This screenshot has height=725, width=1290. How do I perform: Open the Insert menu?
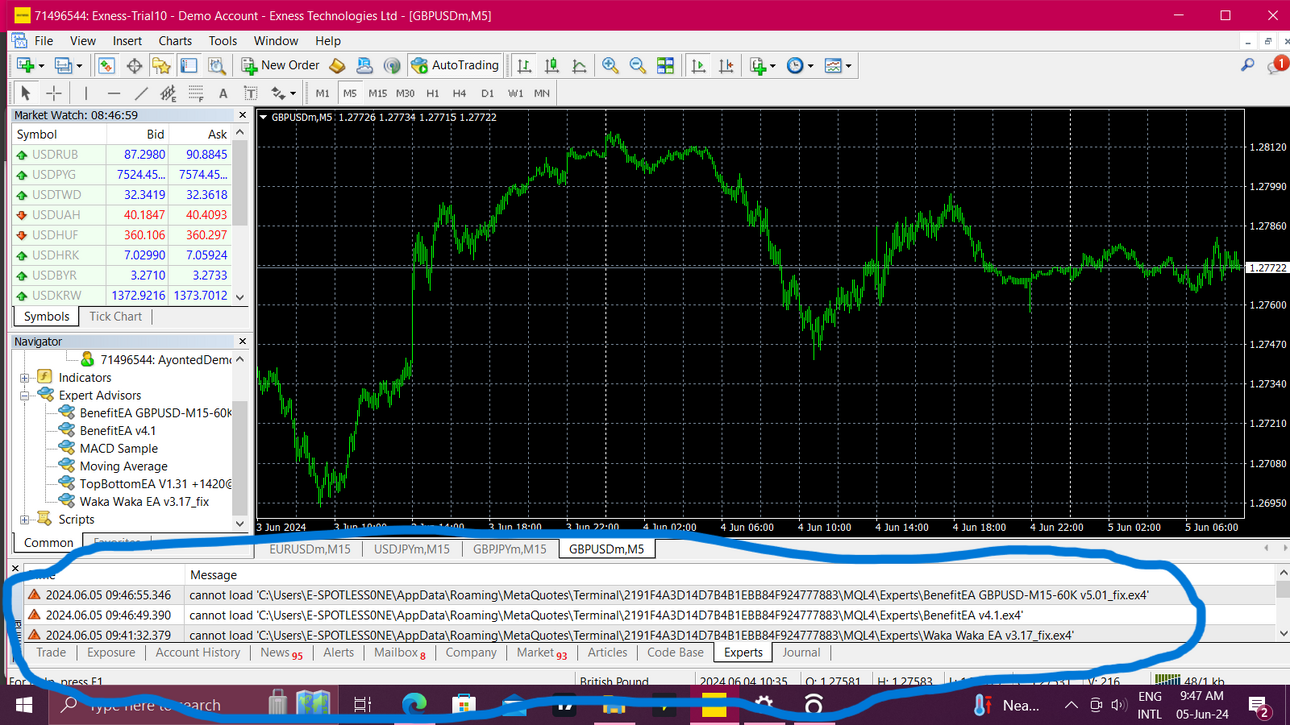click(x=127, y=41)
